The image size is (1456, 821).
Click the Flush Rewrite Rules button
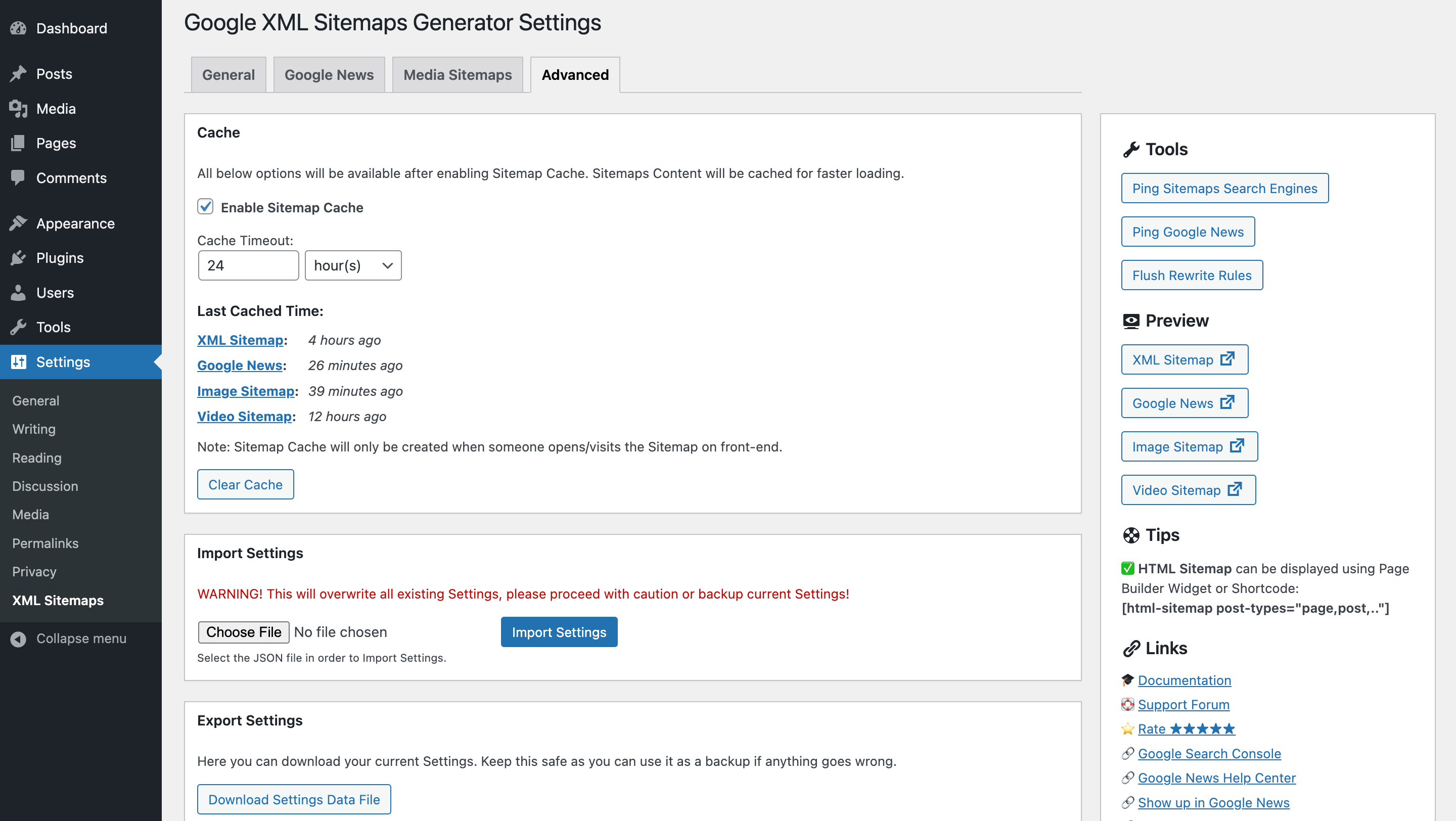click(x=1191, y=275)
